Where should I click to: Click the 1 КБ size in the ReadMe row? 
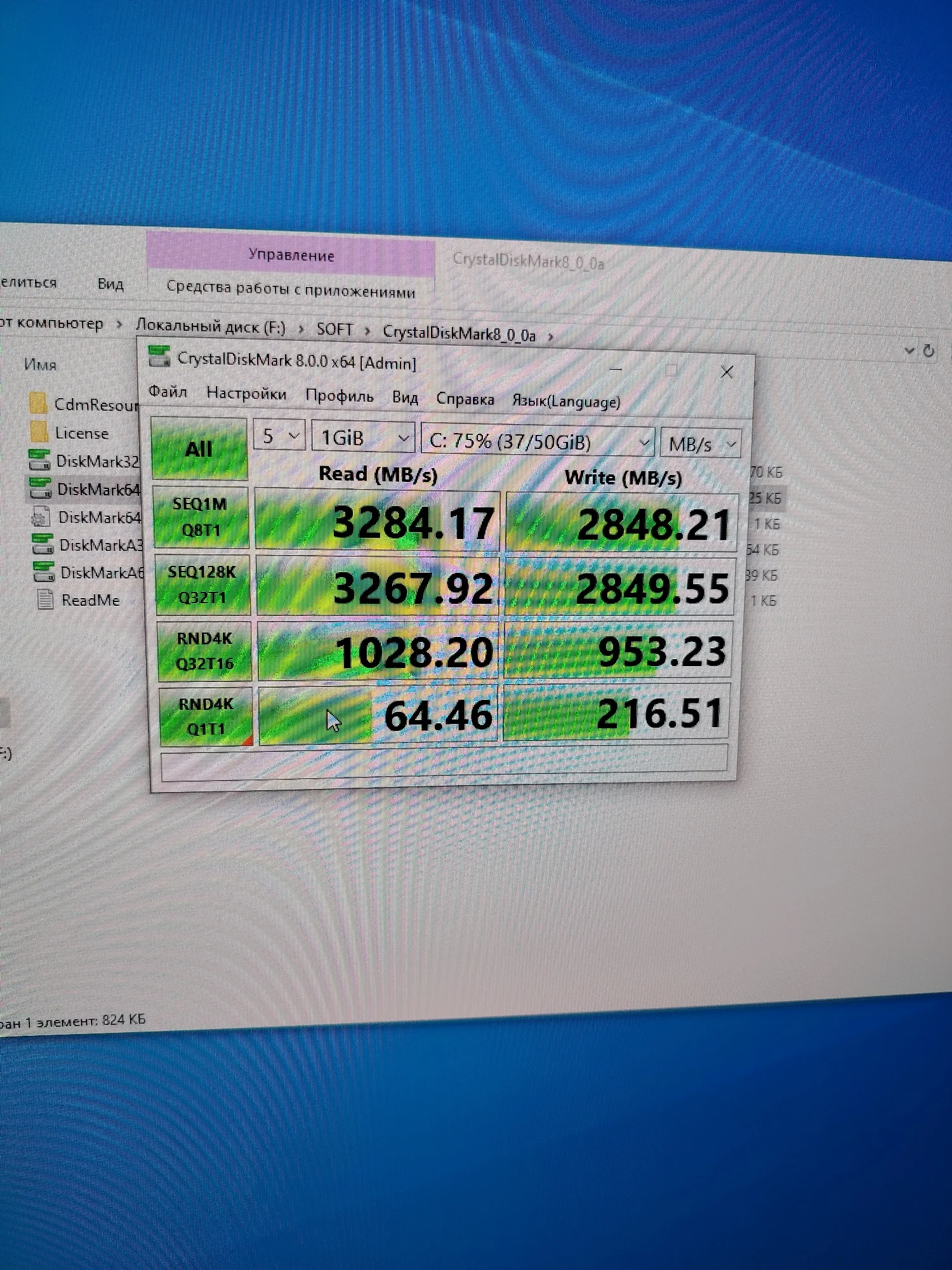tap(764, 601)
